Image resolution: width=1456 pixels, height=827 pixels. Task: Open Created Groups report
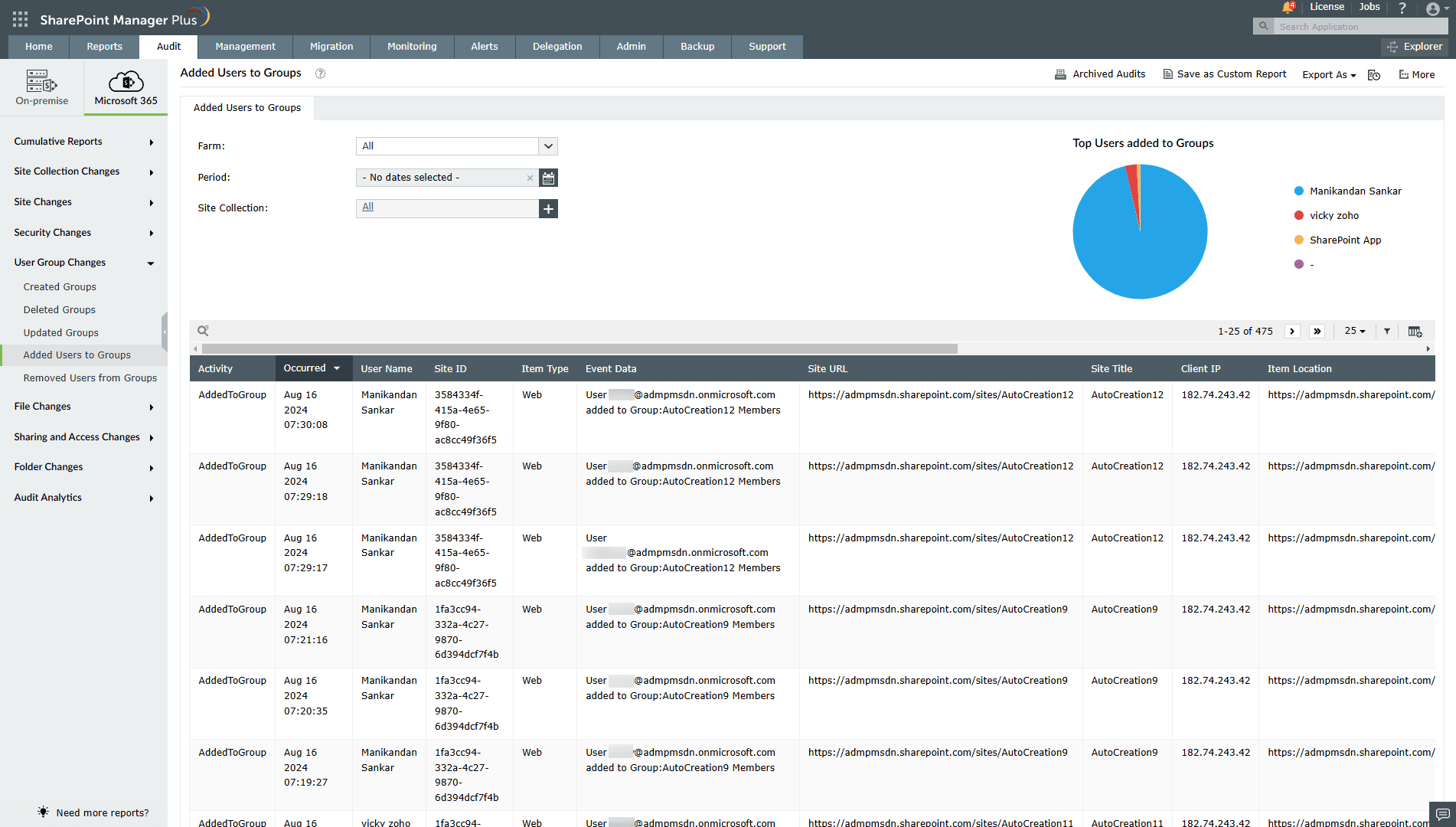(60, 287)
